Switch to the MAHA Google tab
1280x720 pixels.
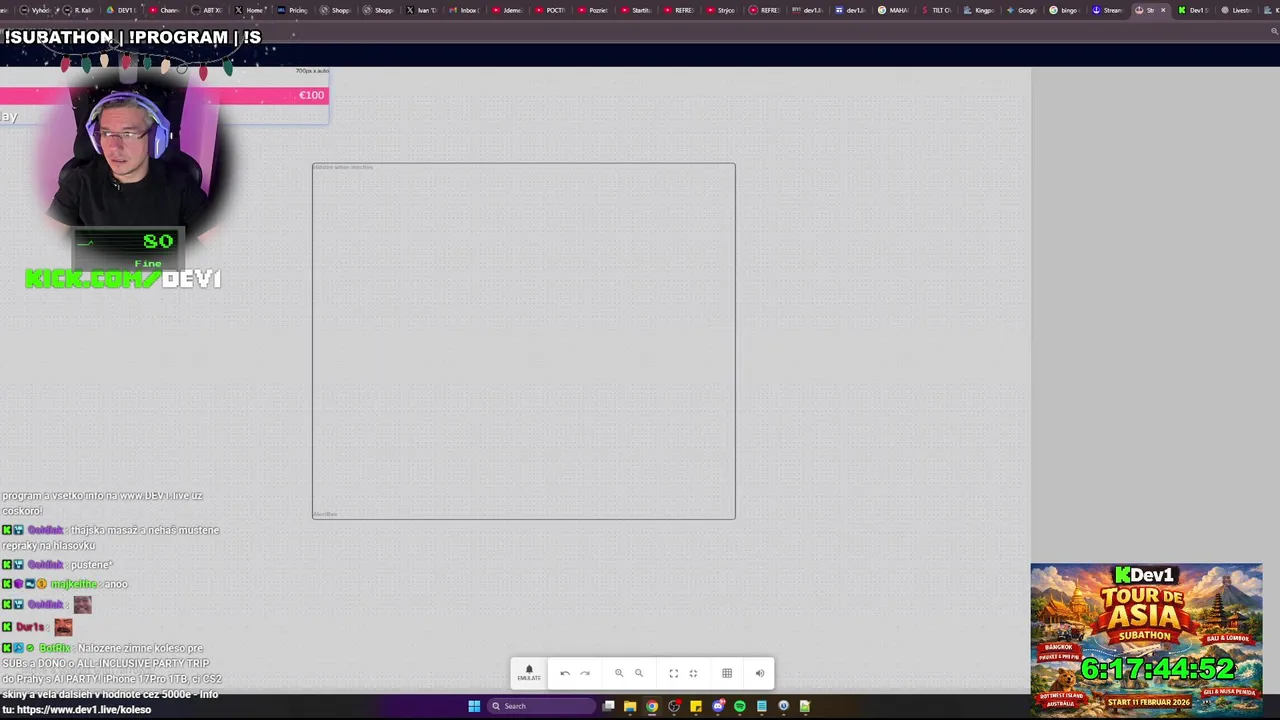coord(894,10)
